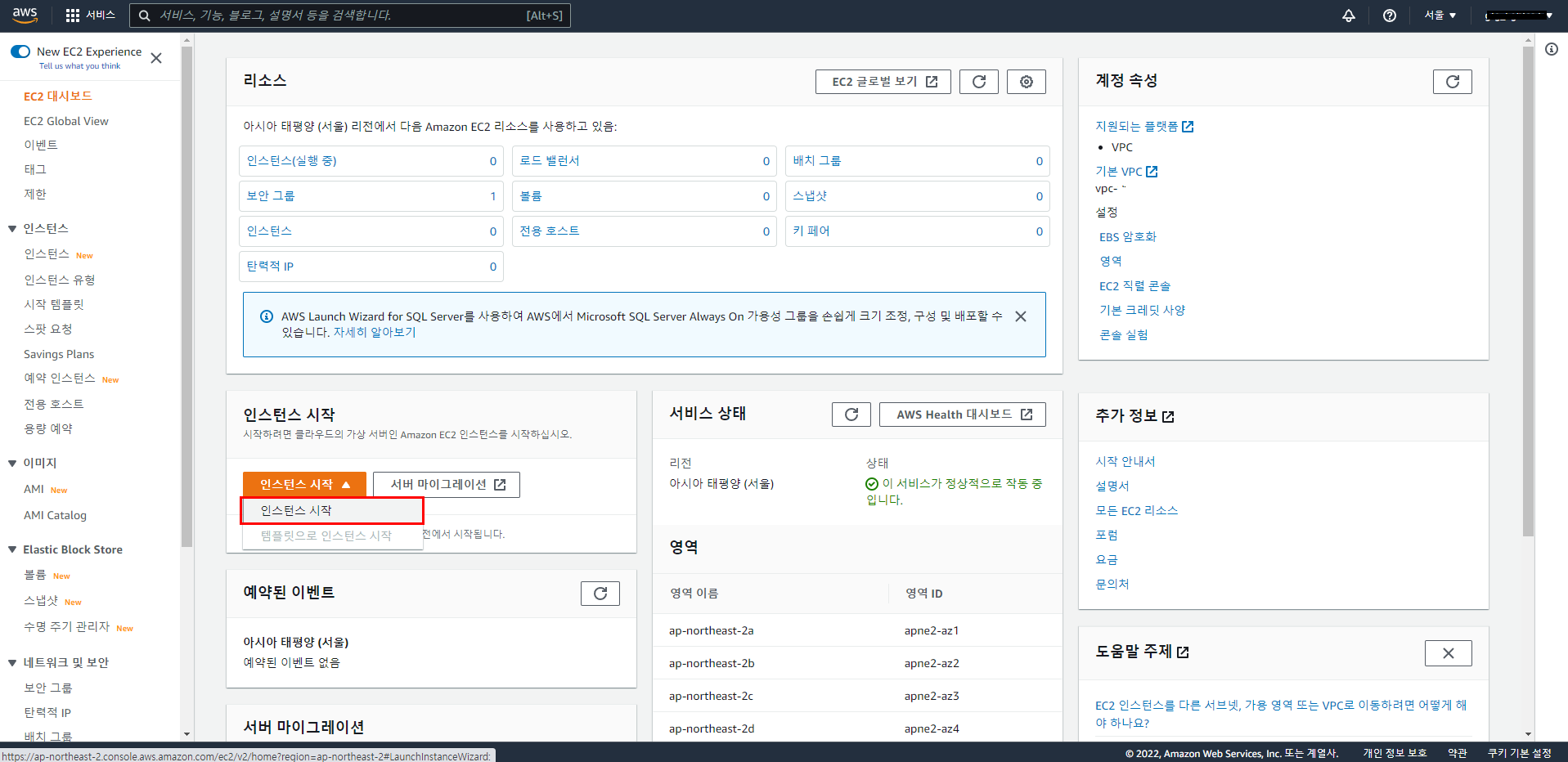
Task: Toggle the New EC2 Experience switch
Action: tap(20, 52)
